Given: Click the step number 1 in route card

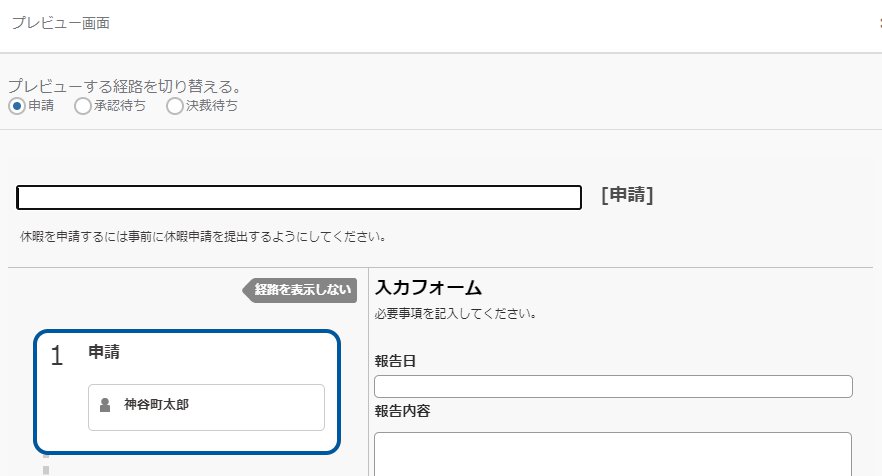Looking at the screenshot, I should click(x=57, y=356).
